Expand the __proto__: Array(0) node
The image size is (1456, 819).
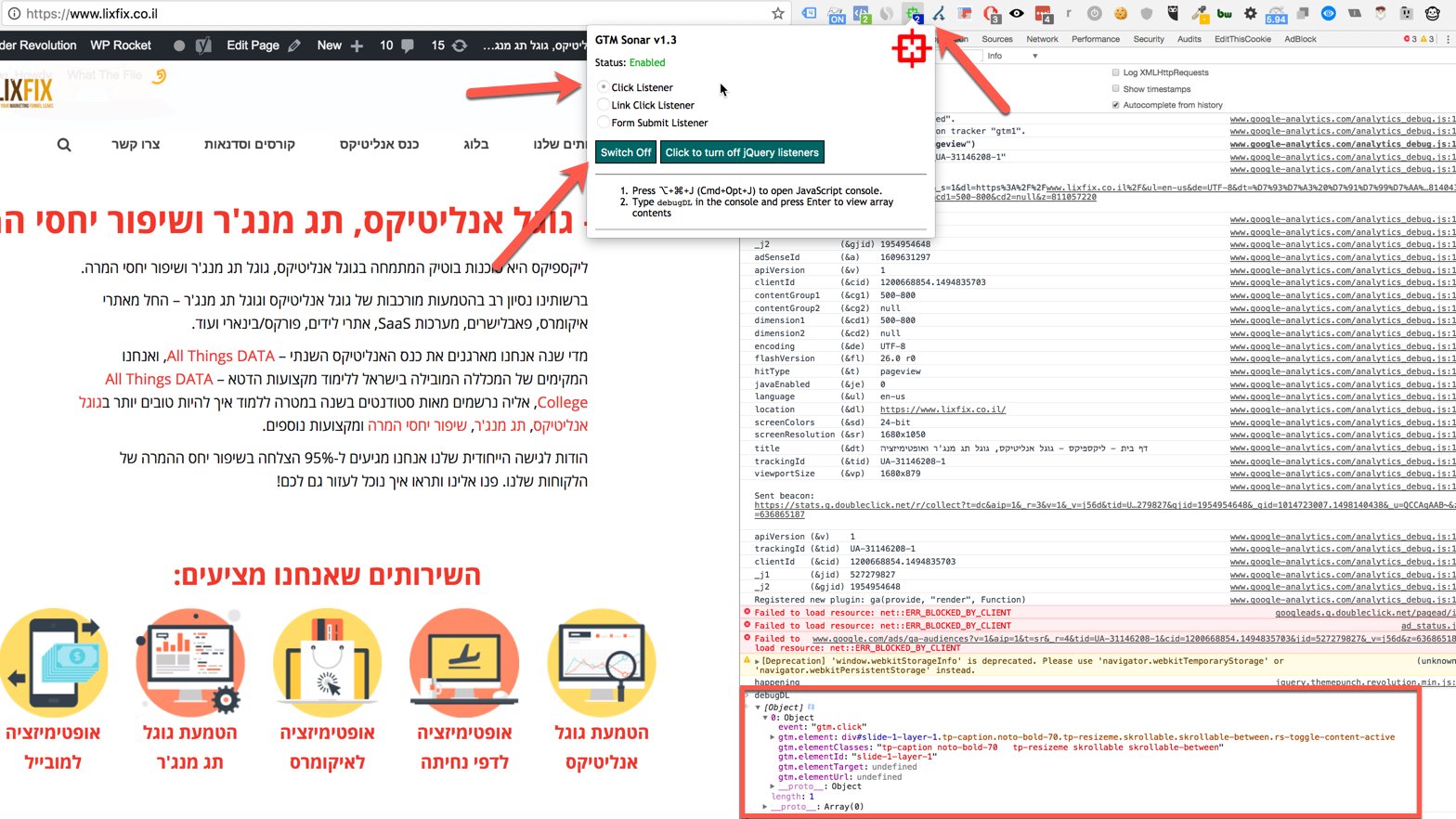[765, 807]
